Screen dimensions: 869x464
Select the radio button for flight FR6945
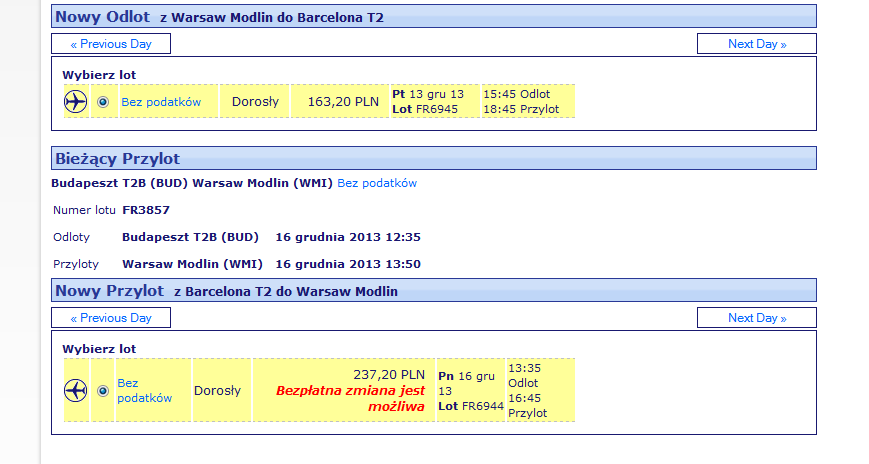[103, 102]
